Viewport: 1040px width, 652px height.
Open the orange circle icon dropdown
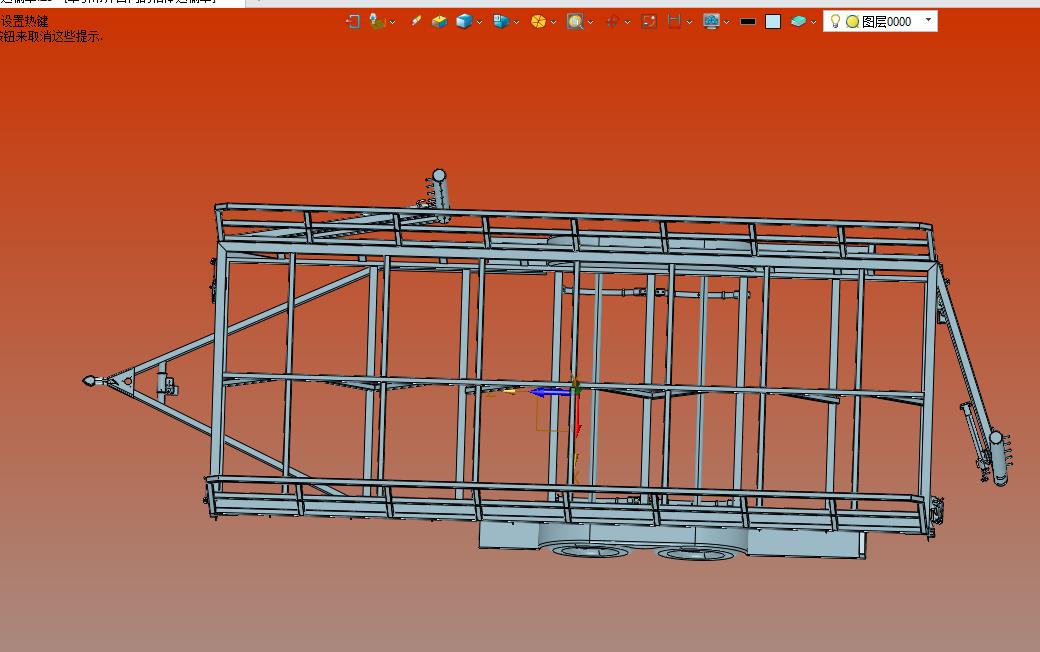tap(553, 23)
